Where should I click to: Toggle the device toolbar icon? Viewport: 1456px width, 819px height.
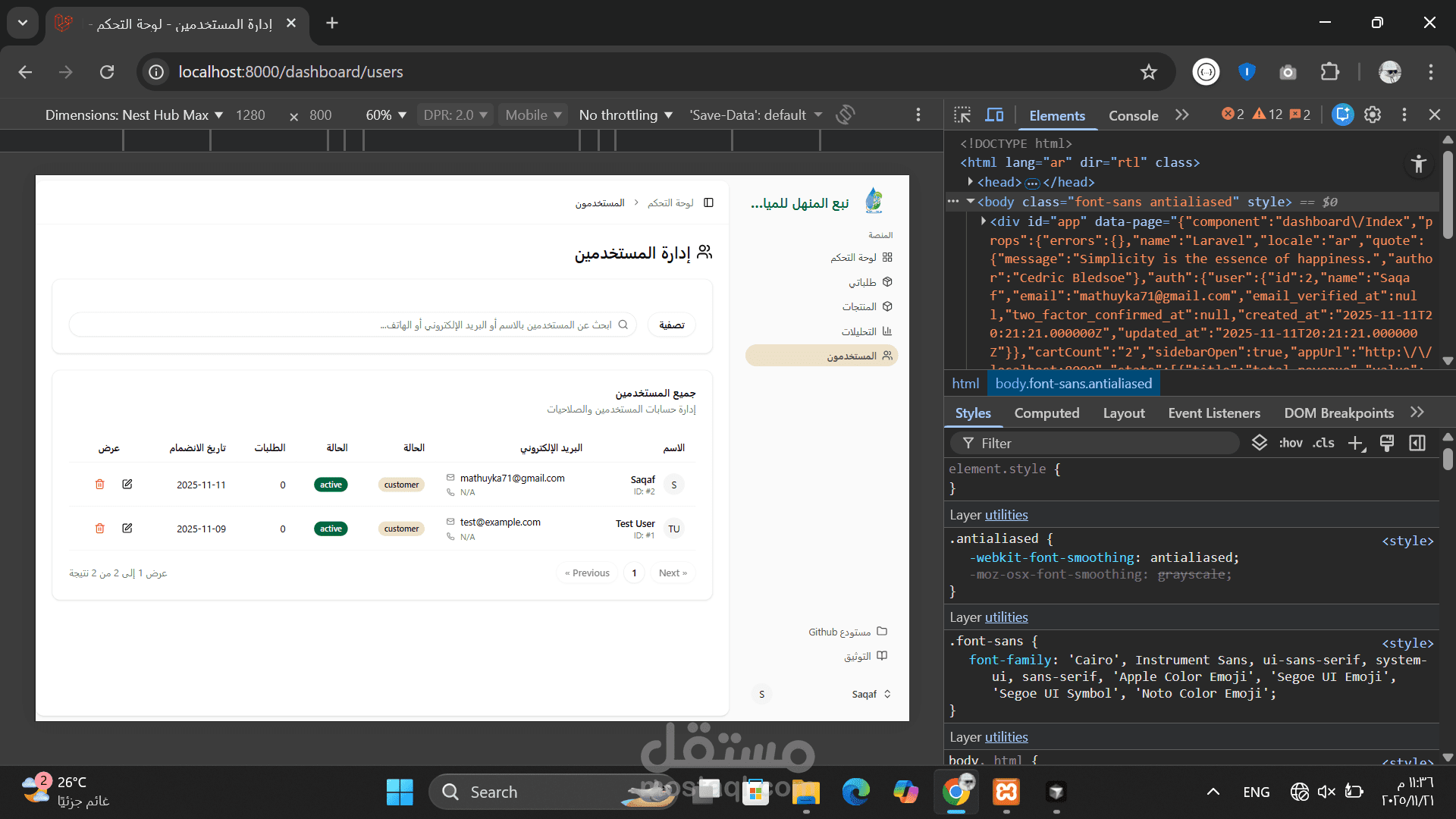994,115
